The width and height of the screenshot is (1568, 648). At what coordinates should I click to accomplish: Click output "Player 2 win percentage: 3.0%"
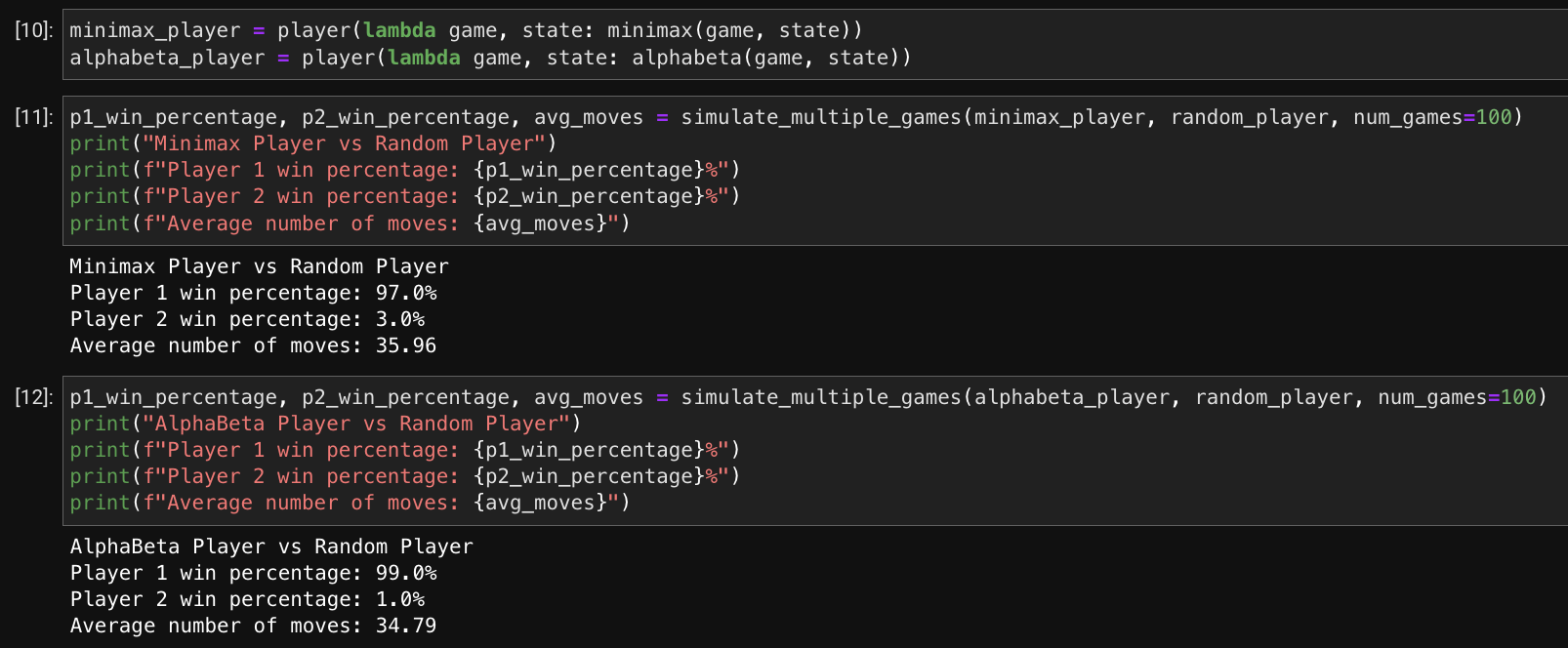coord(247,319)
